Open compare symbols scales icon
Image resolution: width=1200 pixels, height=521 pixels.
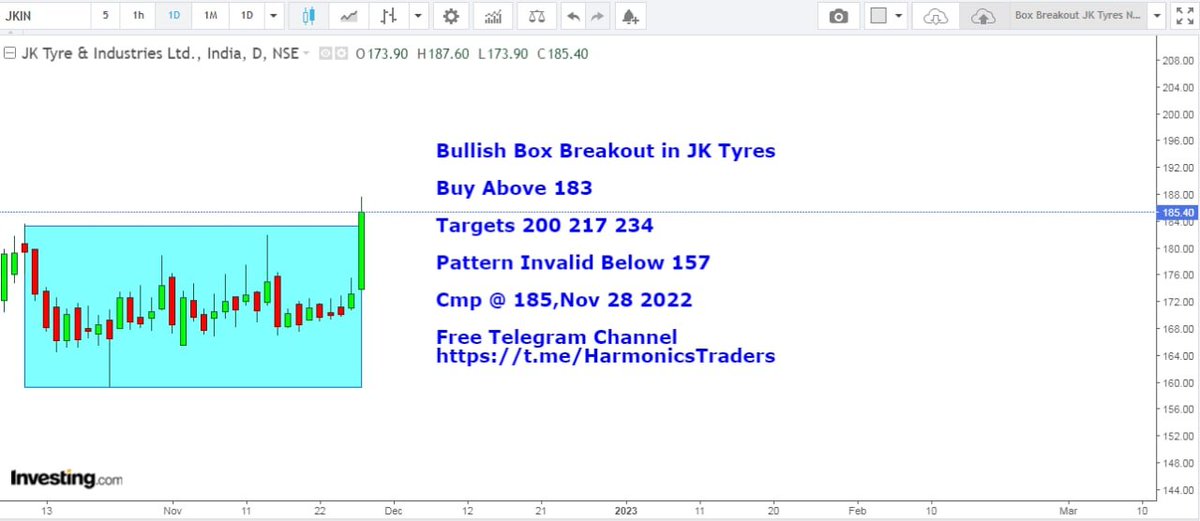[x=538, y=16]
